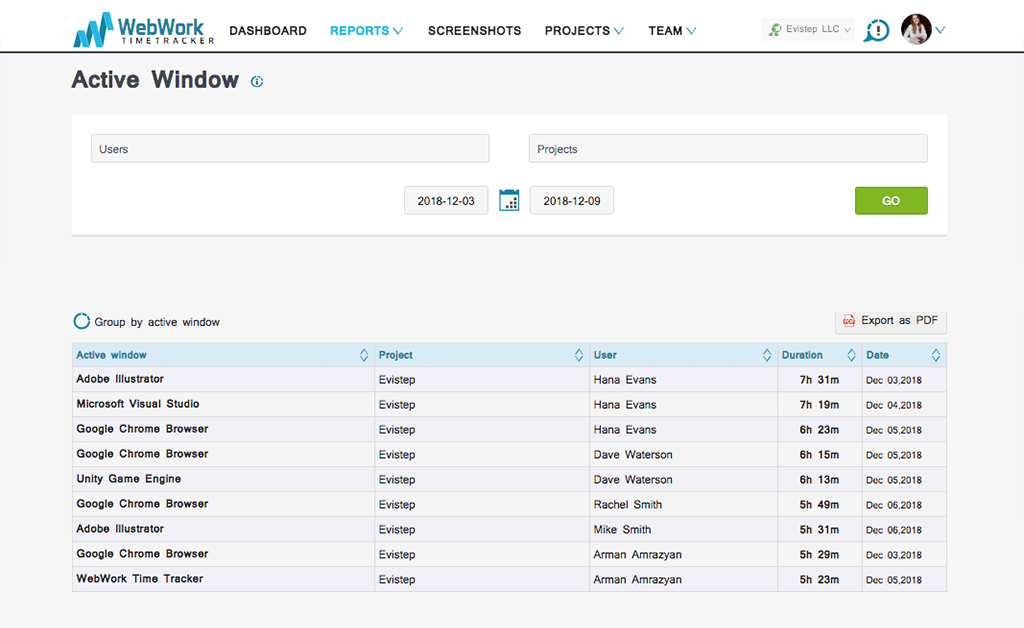Open the calendar date picker icon

[509, 200]
